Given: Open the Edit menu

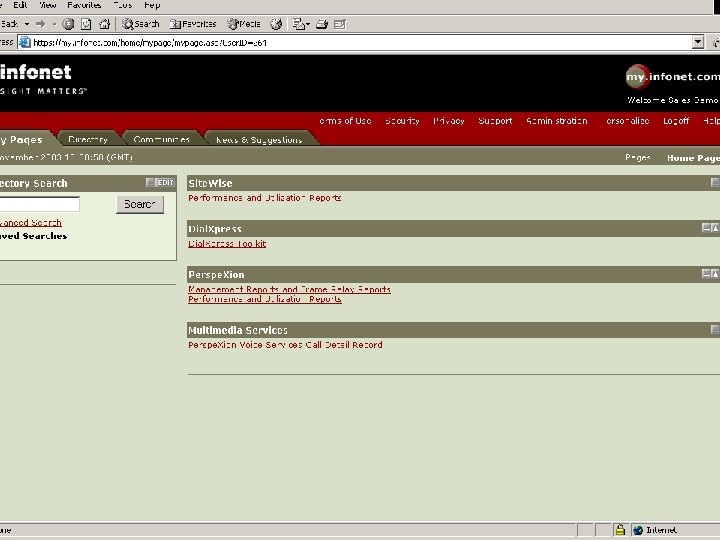Looking at the screenshot, I should pos(20,5).
